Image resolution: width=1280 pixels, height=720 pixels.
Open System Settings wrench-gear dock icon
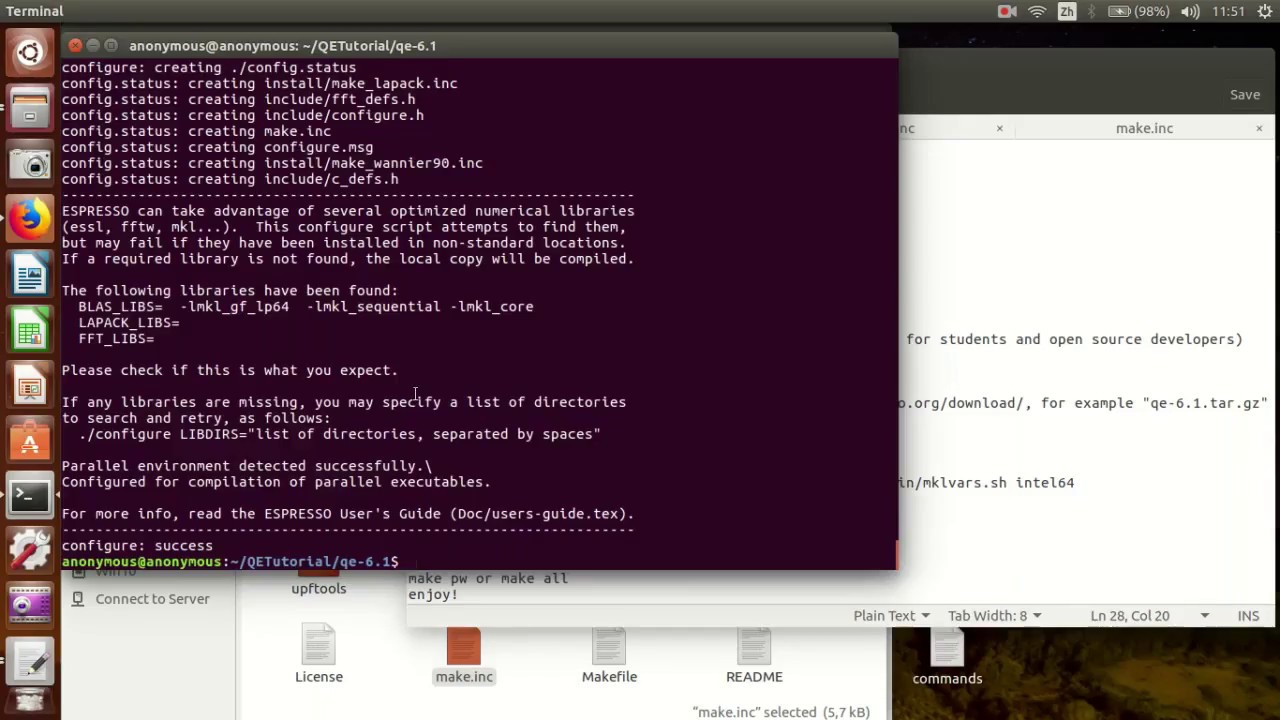[x=30, y=551]
